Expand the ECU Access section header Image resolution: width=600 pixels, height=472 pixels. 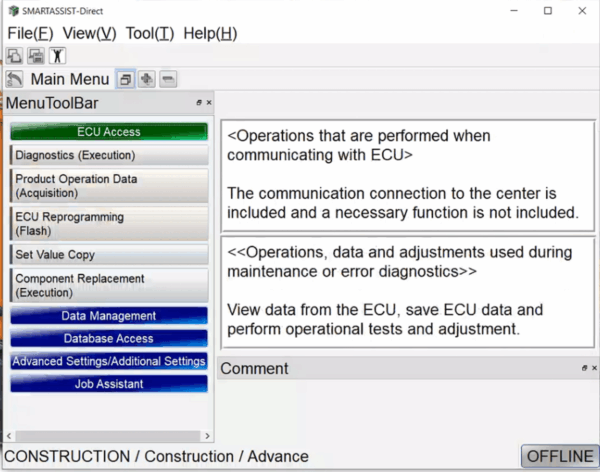tap(109, 132)
